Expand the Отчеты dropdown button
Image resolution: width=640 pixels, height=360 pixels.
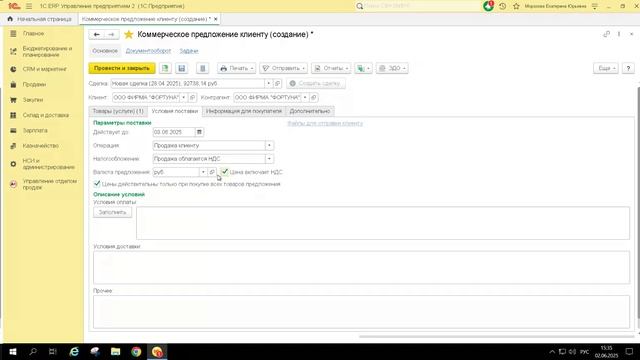click(x=331, y=68)
